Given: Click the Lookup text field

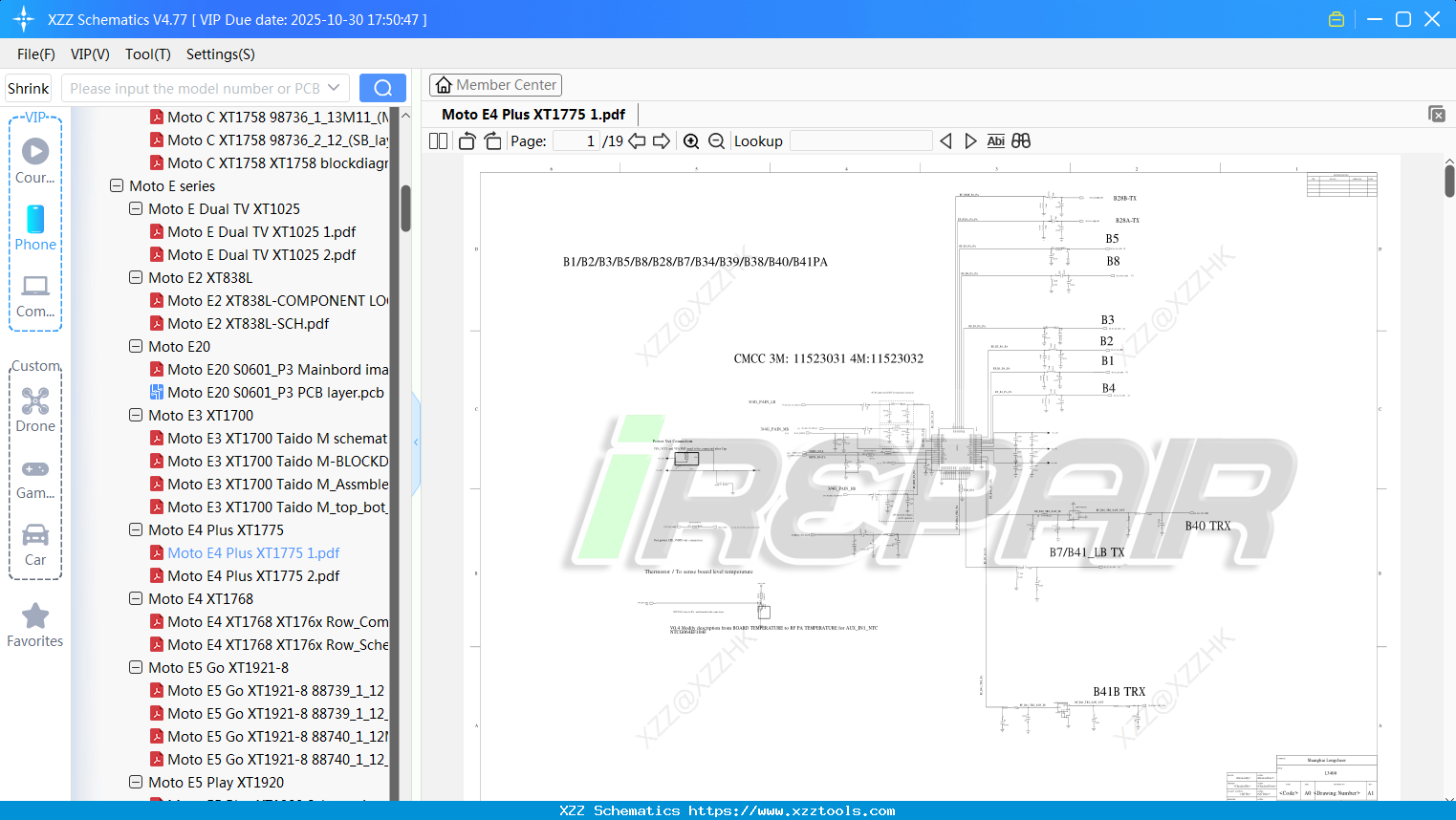Looking at the screenshot, I should (860, 141).
